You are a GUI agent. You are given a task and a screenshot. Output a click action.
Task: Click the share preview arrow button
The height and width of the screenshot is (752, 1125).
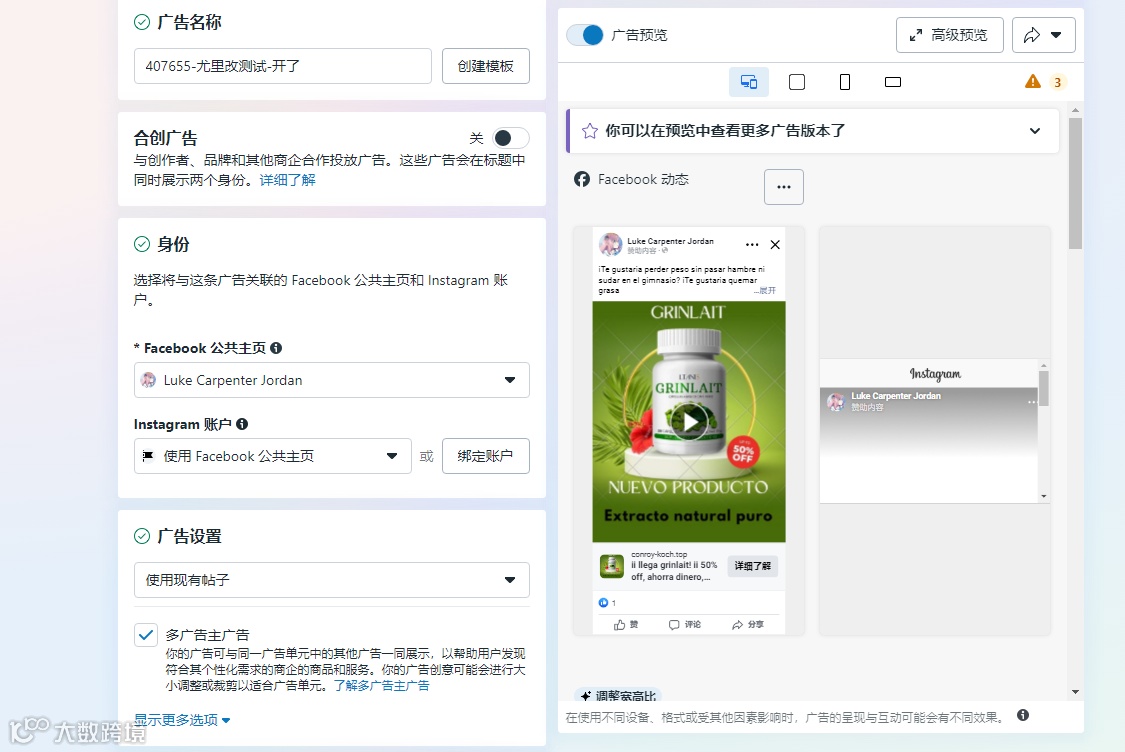pyautogui.click(x=1032, y=35)
